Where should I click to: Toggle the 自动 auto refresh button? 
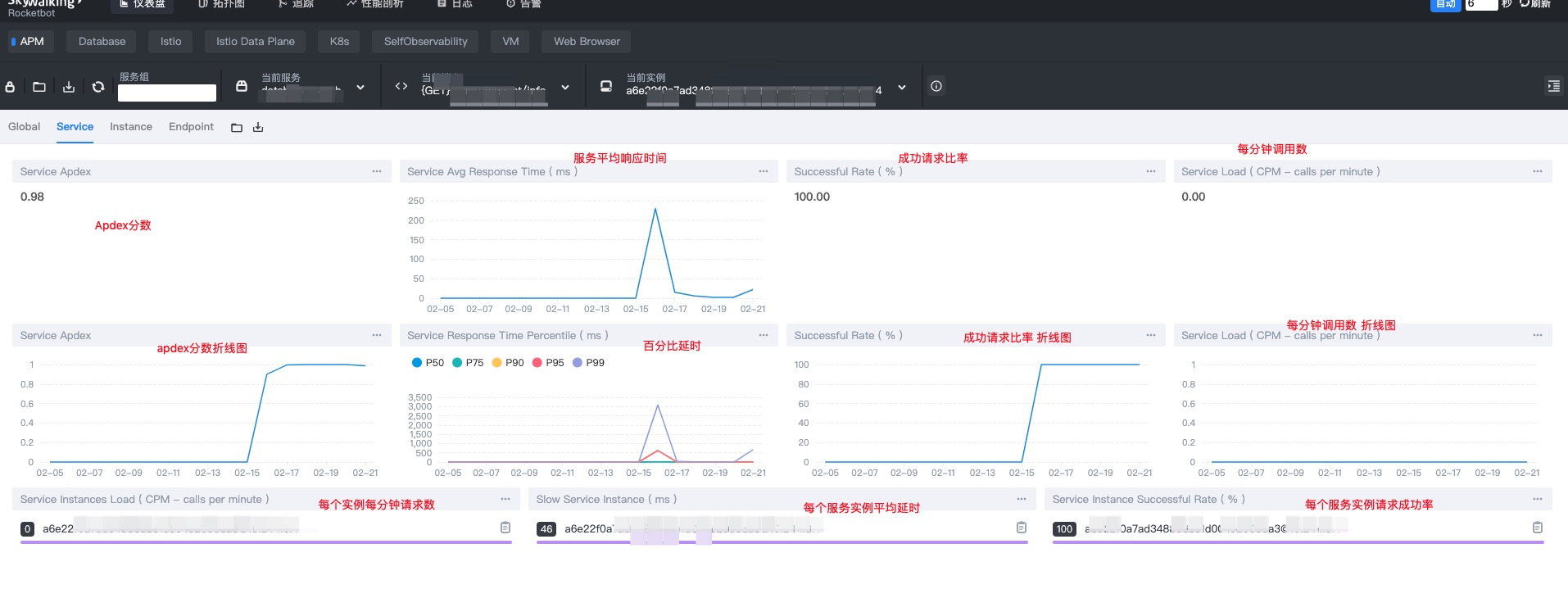tap(1446, 4)
